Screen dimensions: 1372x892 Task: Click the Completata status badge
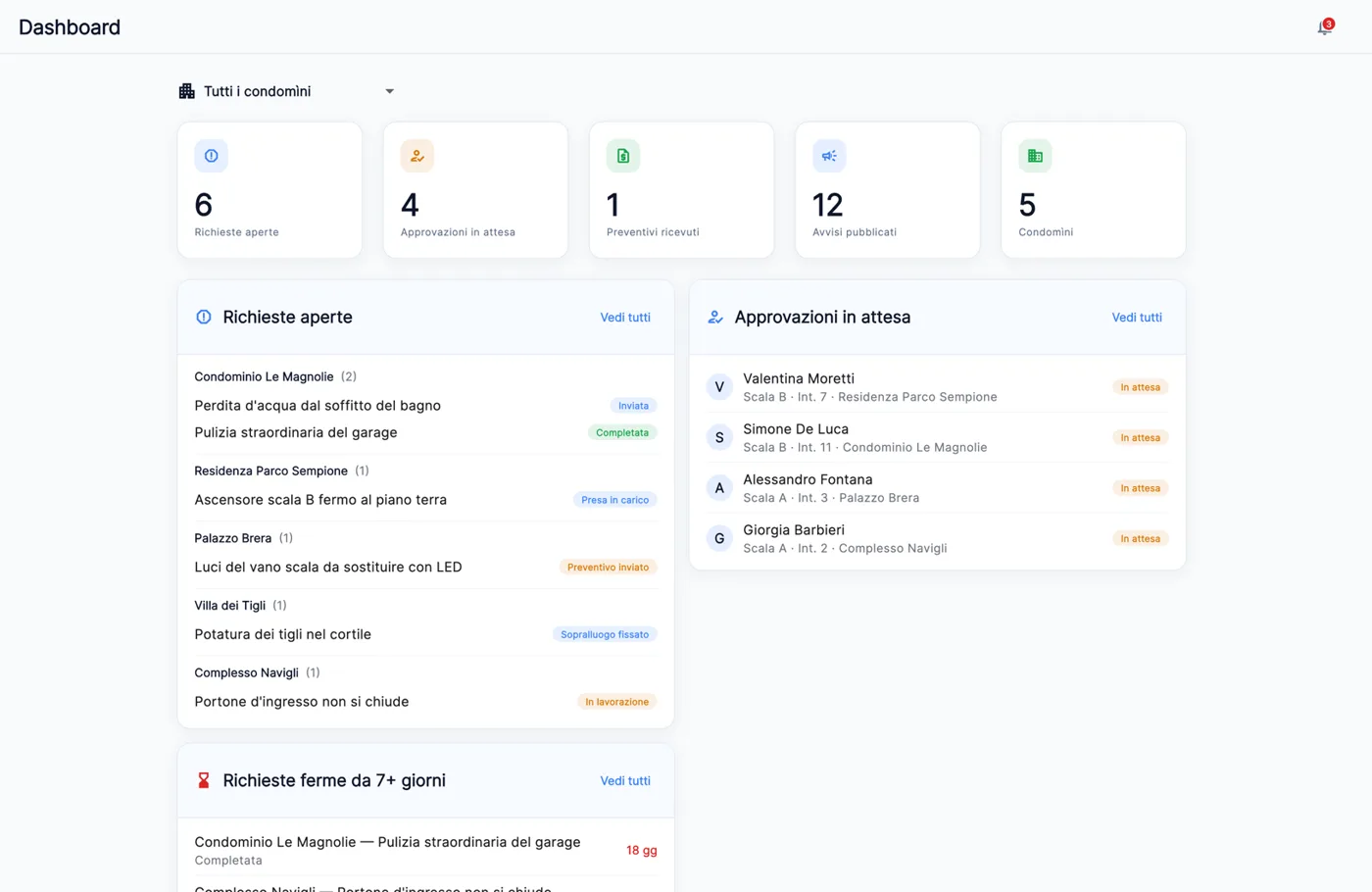[x=622, y=432]
